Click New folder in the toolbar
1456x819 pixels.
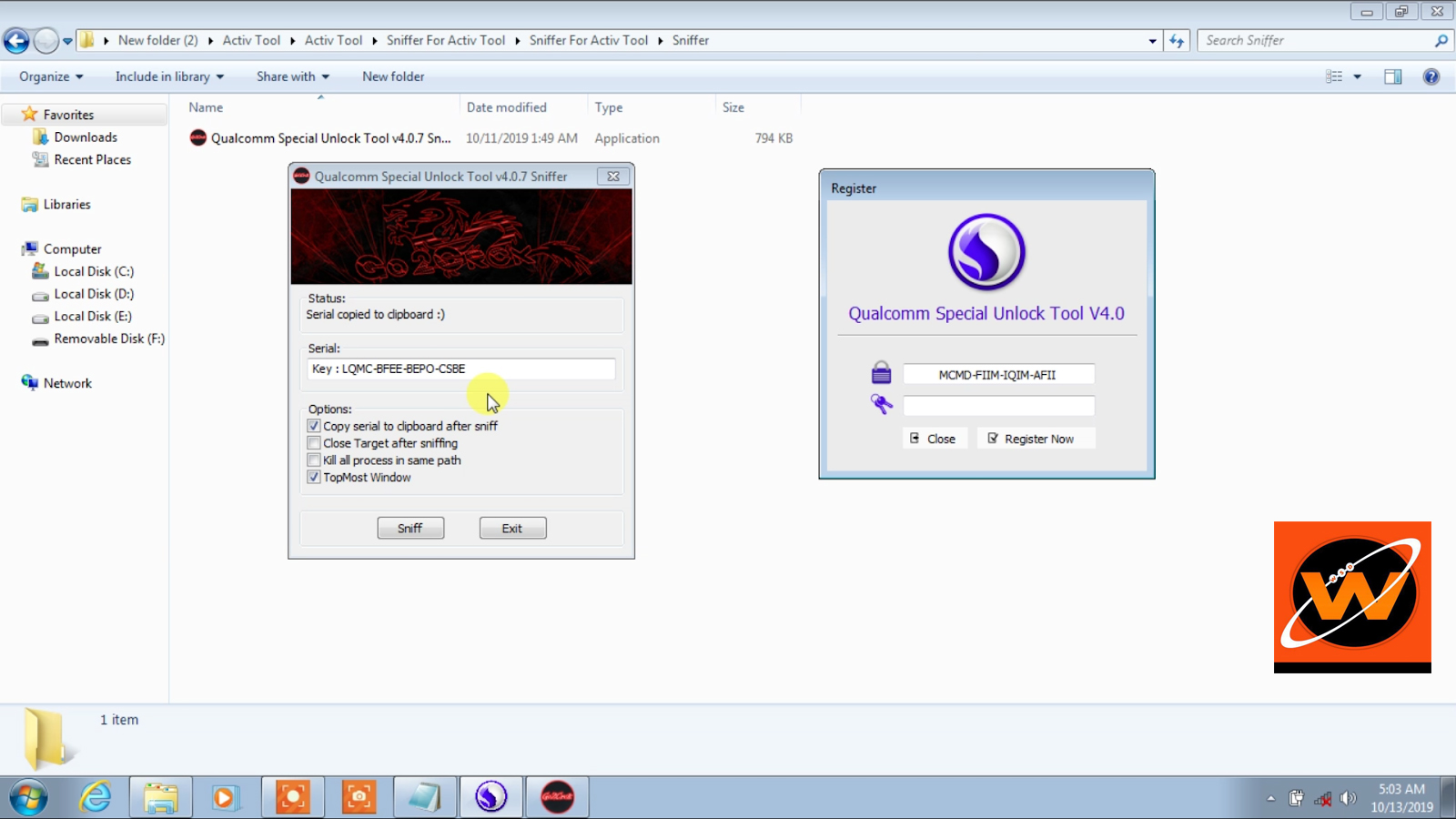pyautogui.click(x=393, y=76)
